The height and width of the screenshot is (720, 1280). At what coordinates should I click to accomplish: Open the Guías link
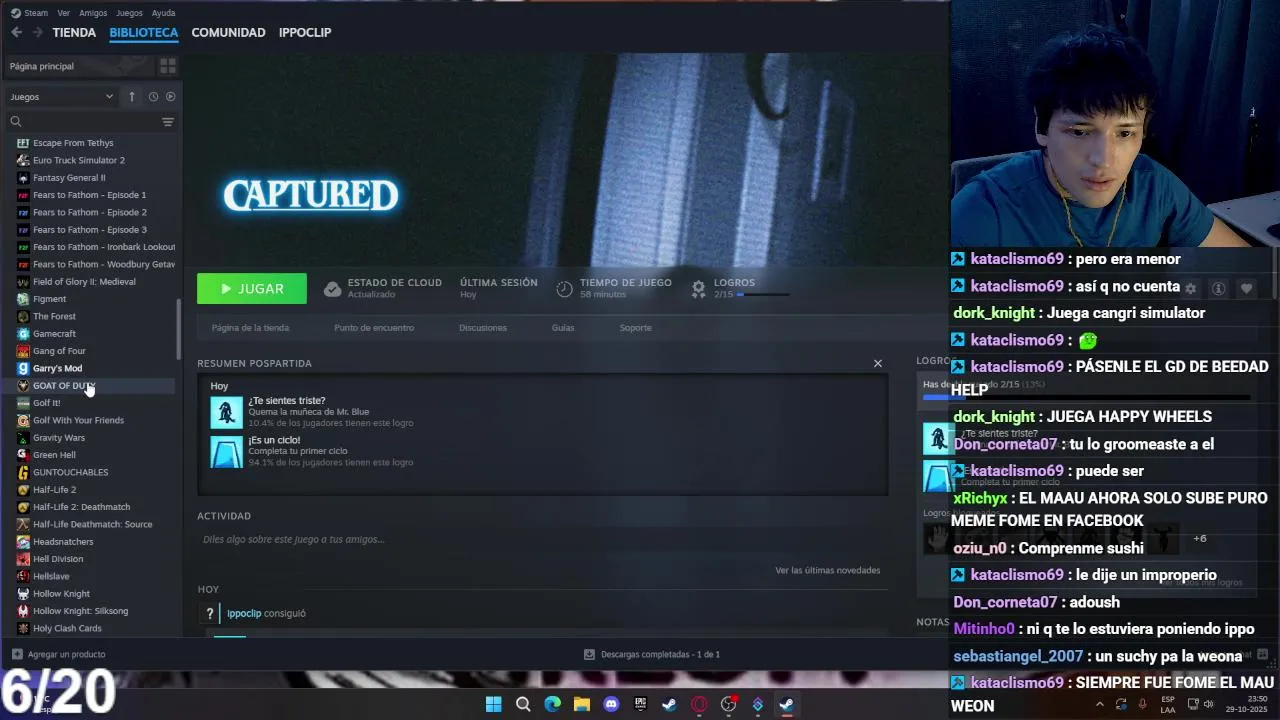(x=563, y=328)
